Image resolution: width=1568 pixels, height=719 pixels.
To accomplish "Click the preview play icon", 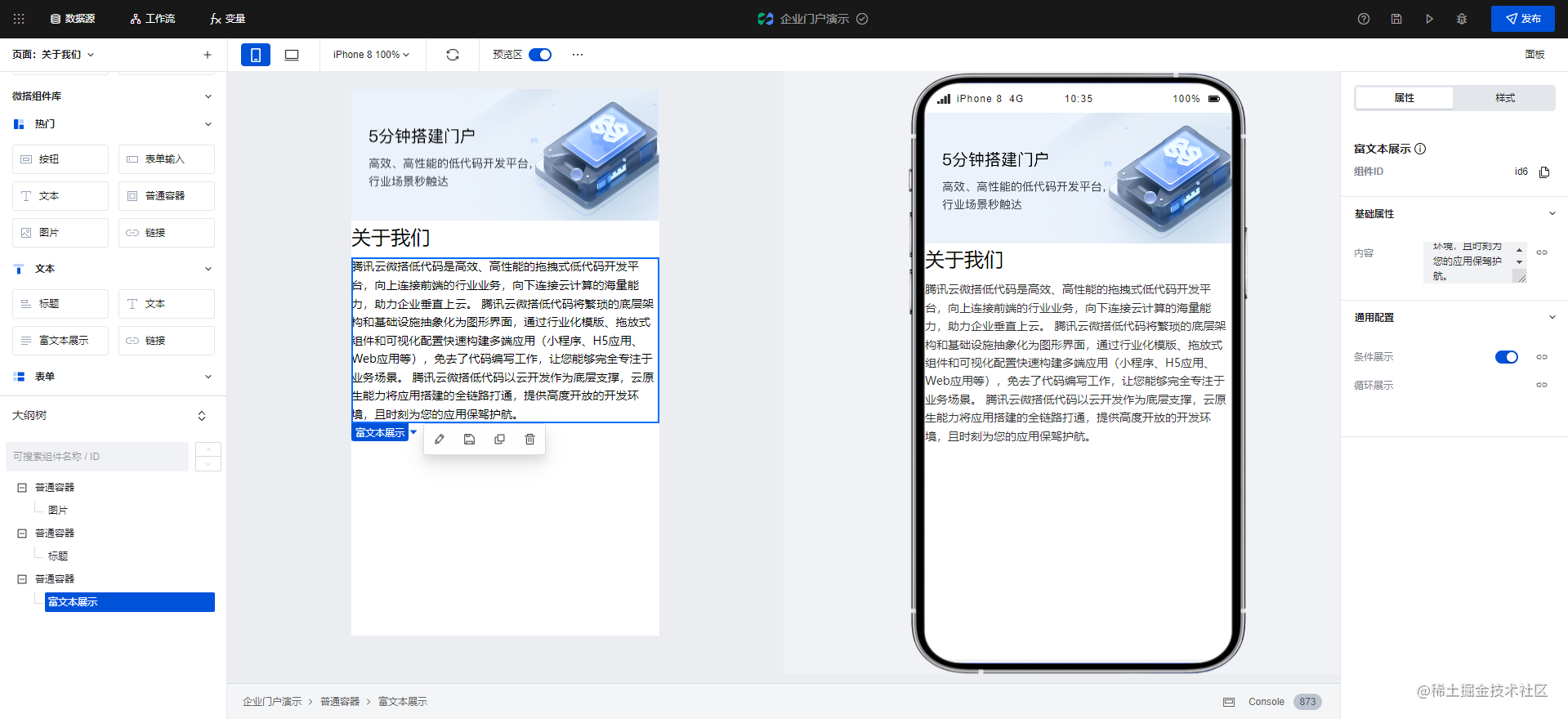I will tap(1429, 19).
